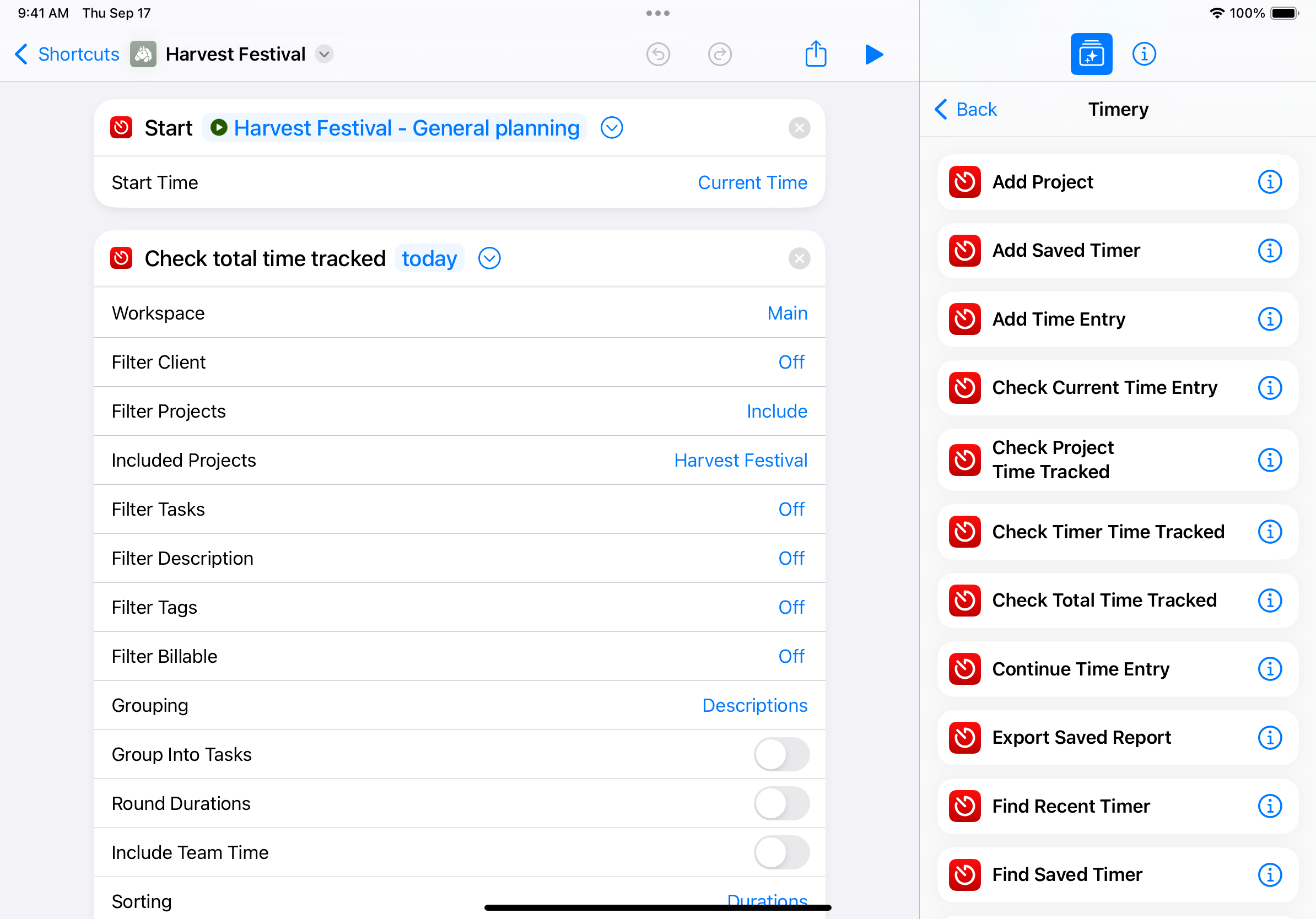
Task: Add the Add Time Entry action
Action: [1118, 319]
